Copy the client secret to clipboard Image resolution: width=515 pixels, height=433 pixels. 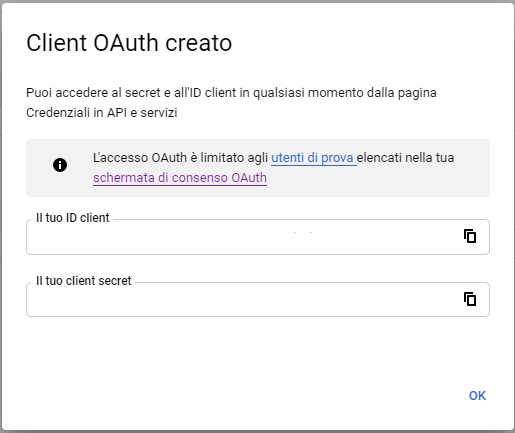[x=470, y=299]
